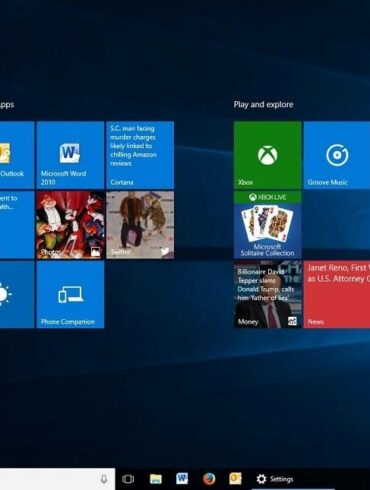
Task: Open the Xbox tile
Action: tap(268, 155)
